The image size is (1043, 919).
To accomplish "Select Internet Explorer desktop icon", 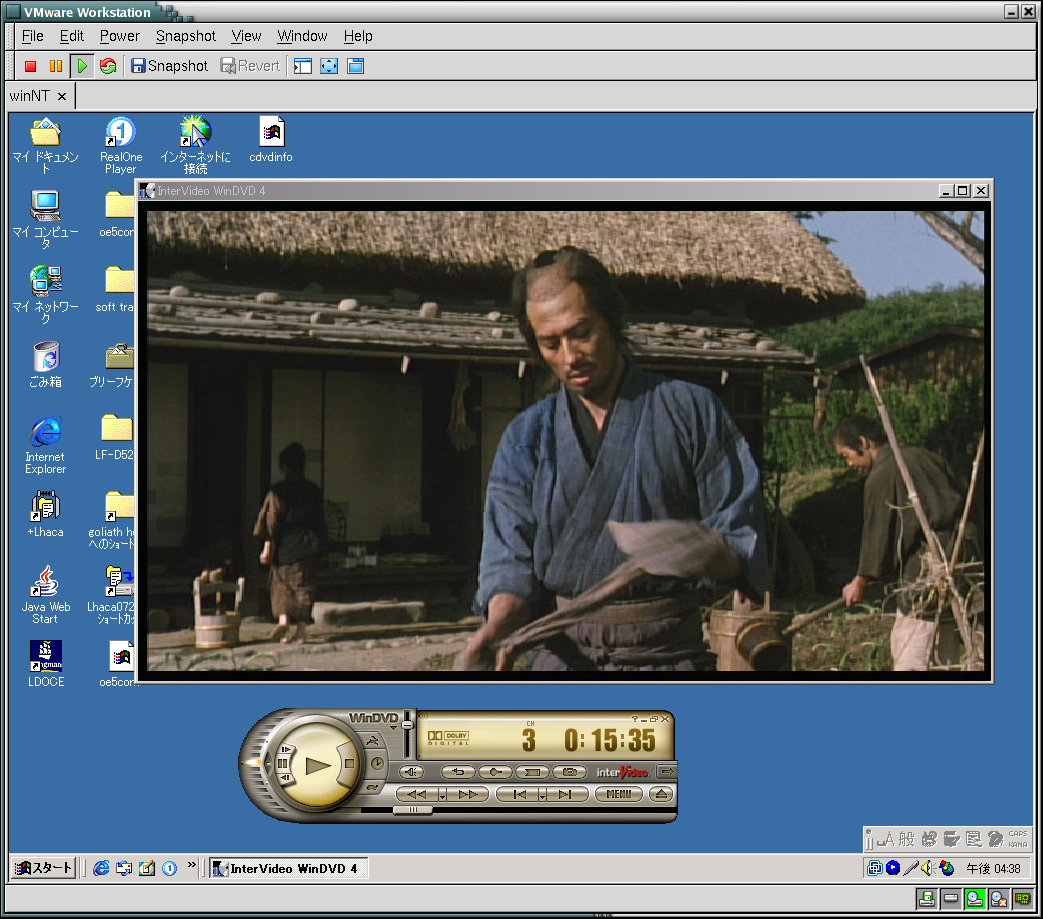I will pyautogui.click(x=45, y=444).
